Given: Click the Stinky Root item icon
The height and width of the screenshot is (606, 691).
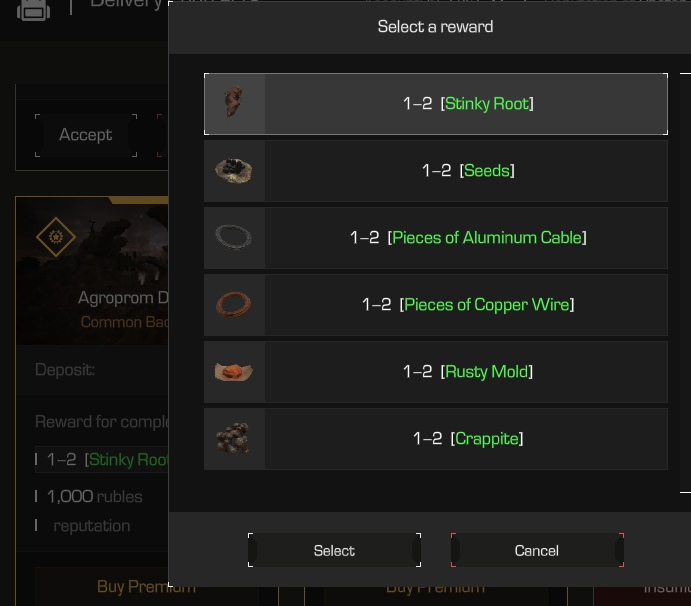Looking at the screenshot, I should 234,102.
